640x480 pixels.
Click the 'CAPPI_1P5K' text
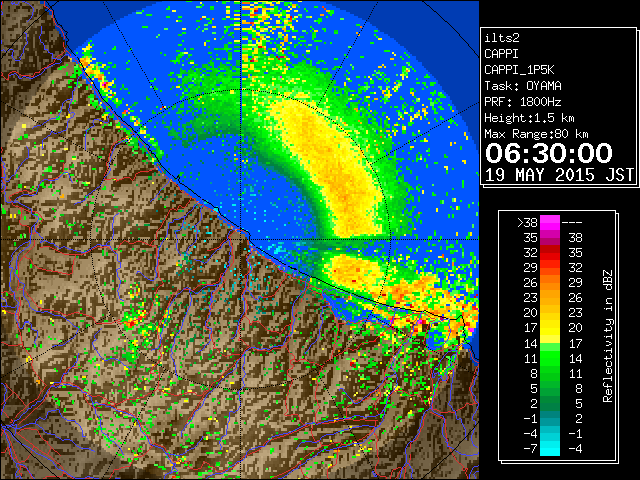(x=519, y=70)
